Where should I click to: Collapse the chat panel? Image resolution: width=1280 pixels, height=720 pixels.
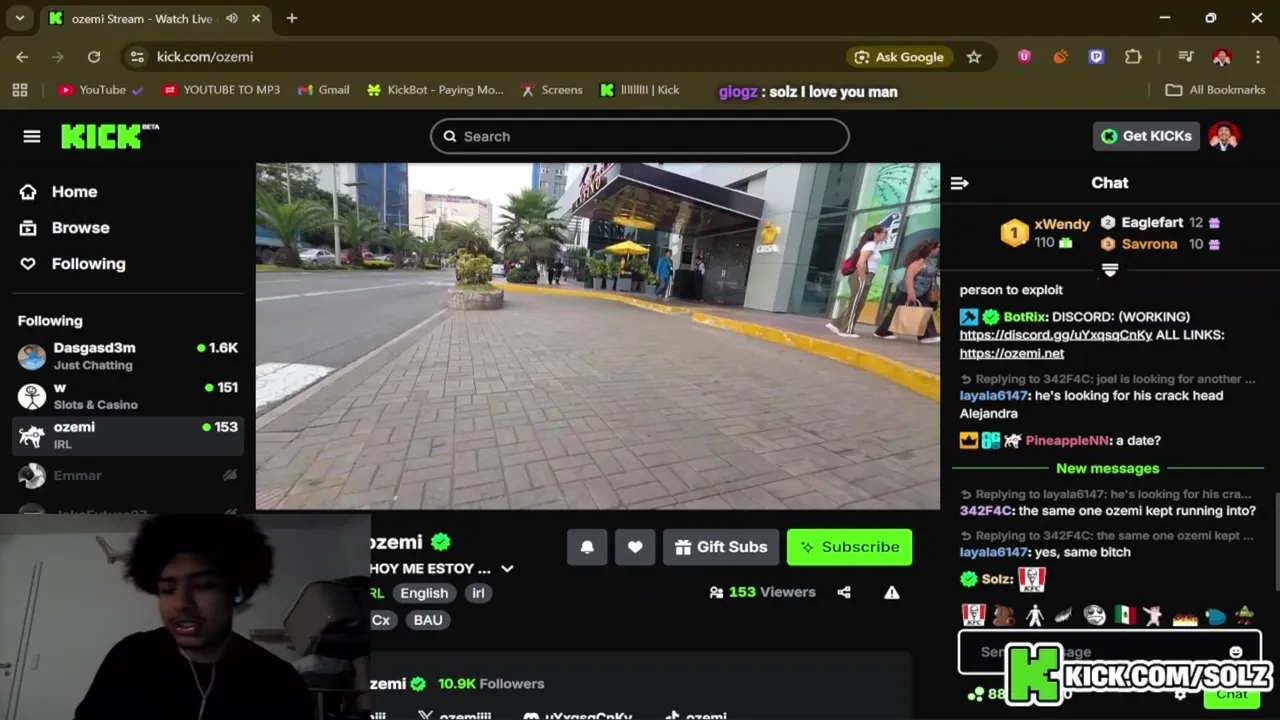[959, 183]
